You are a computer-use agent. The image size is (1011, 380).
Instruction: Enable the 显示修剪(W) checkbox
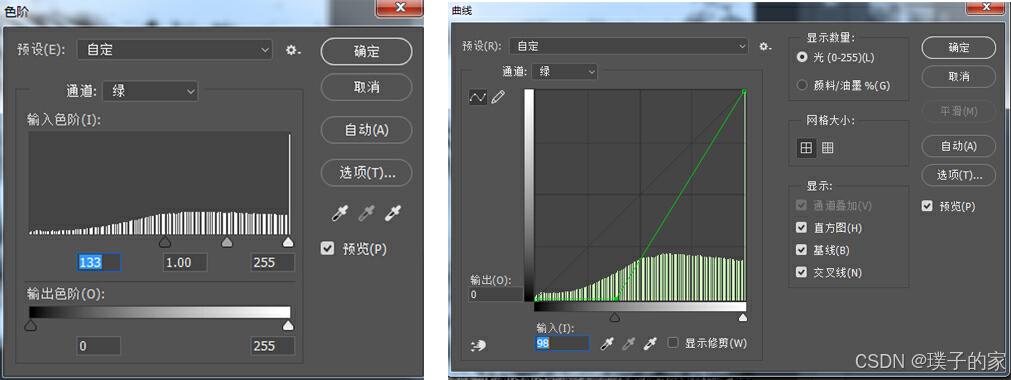point(672,343)
